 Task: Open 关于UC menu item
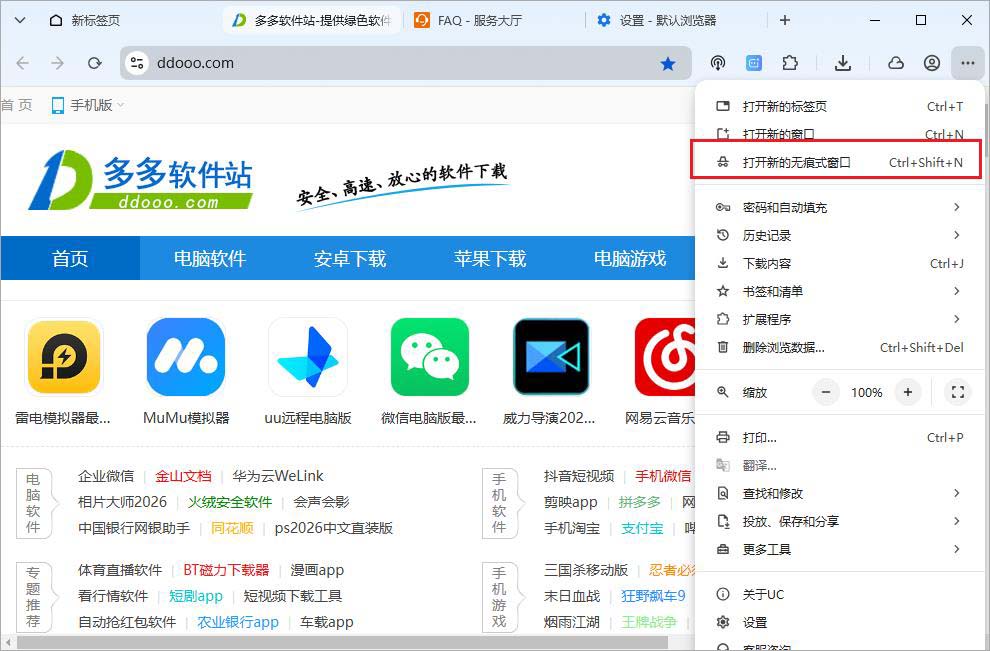[x=840, y=594]
